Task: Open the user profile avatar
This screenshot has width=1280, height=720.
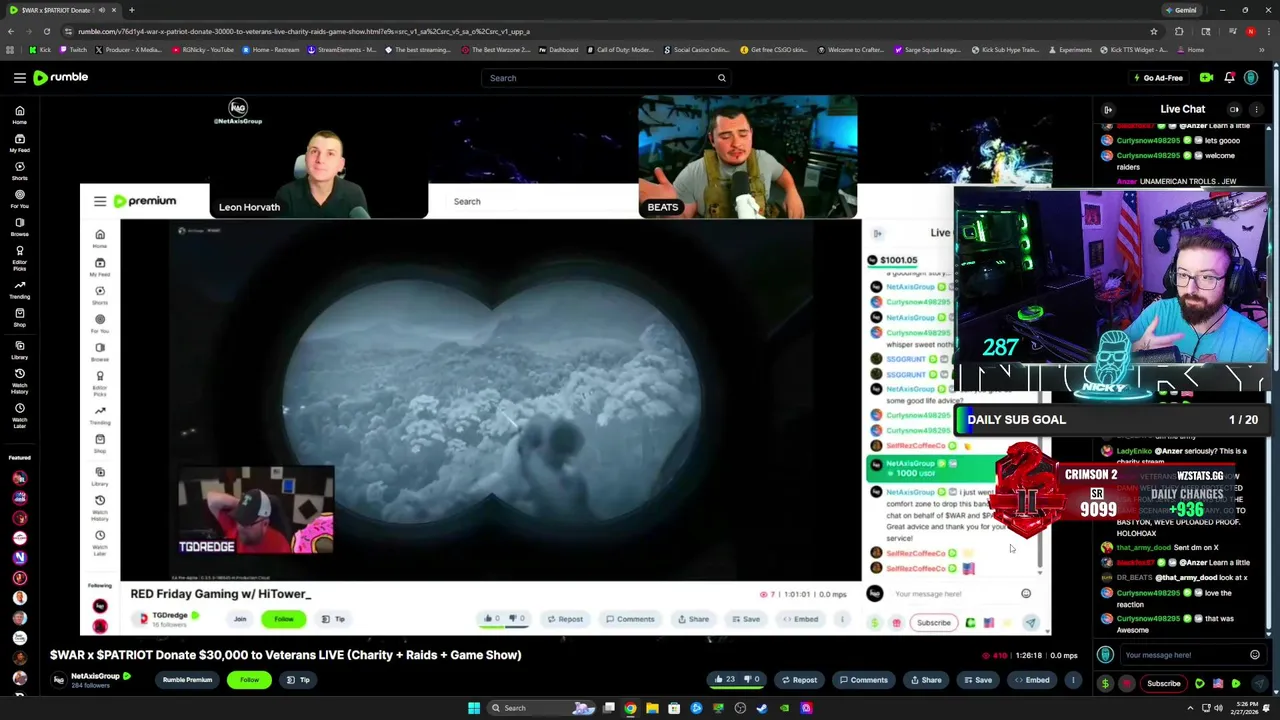Action: coord(1251,77)
